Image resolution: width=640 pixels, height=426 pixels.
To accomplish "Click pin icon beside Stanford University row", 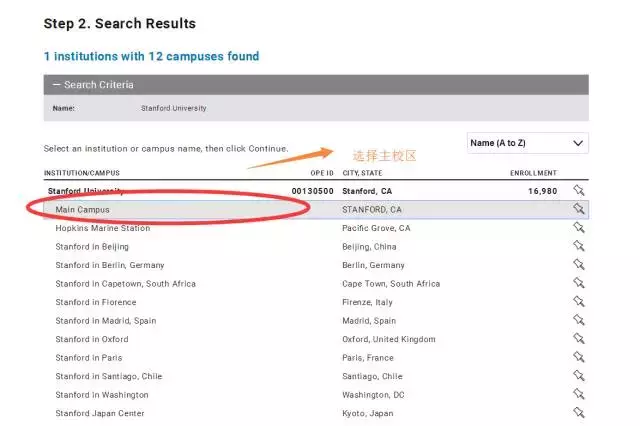I will coord(578,190).
